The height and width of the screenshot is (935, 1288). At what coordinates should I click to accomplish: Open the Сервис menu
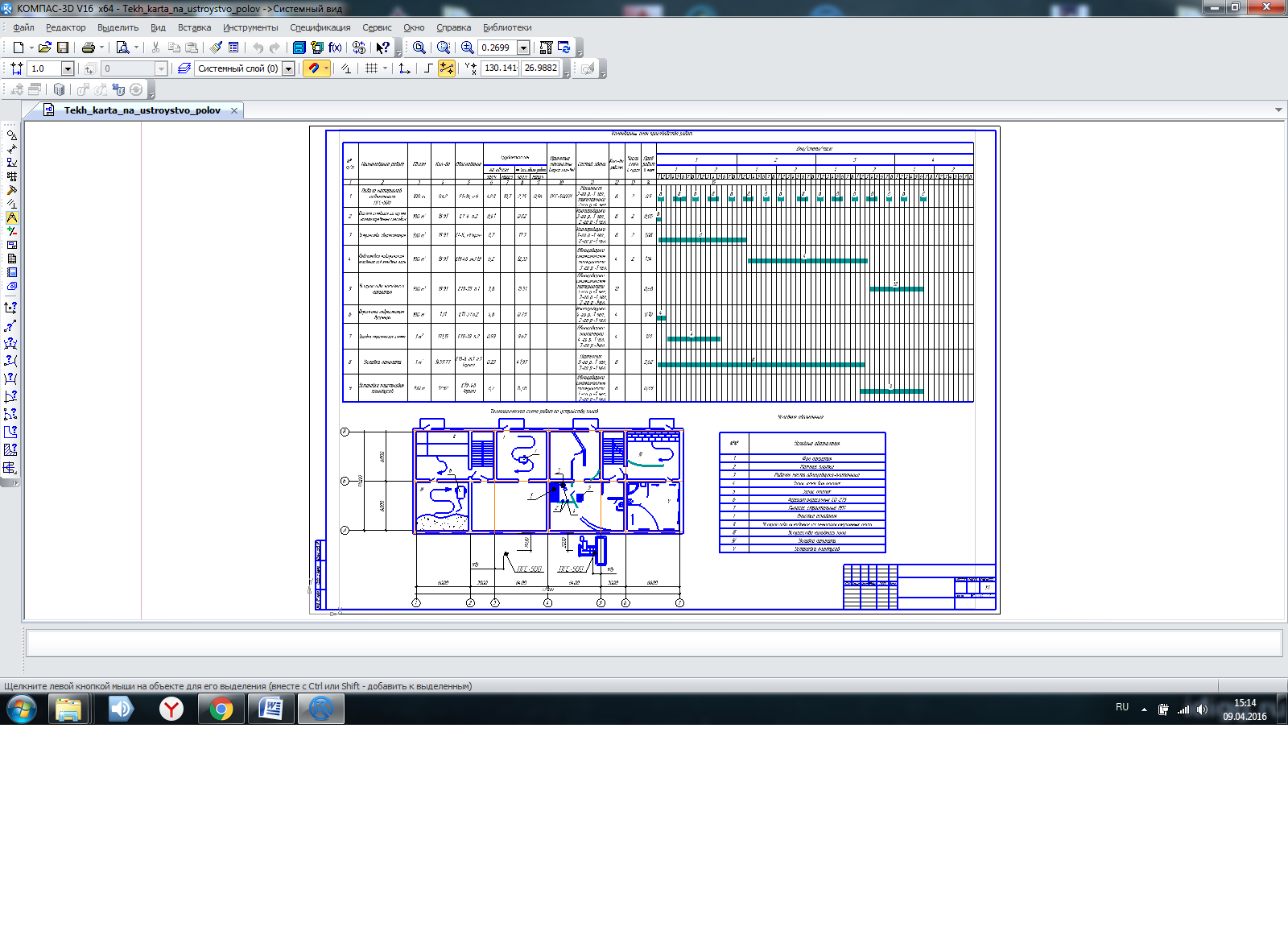click(x=377, y=27)
